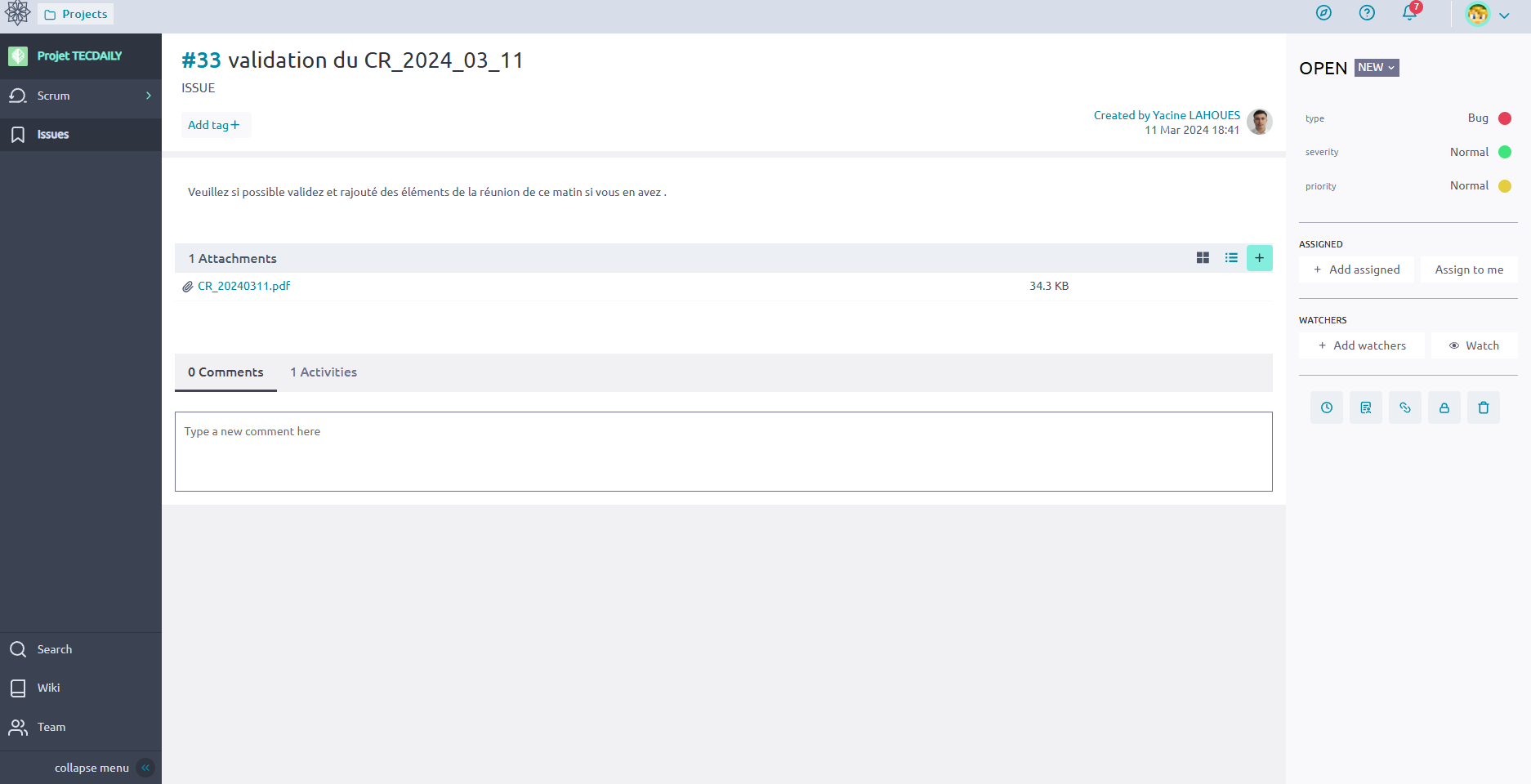Switch attachments to list view
Viewport: 1531px width, 784px height.
(1231, 258)
